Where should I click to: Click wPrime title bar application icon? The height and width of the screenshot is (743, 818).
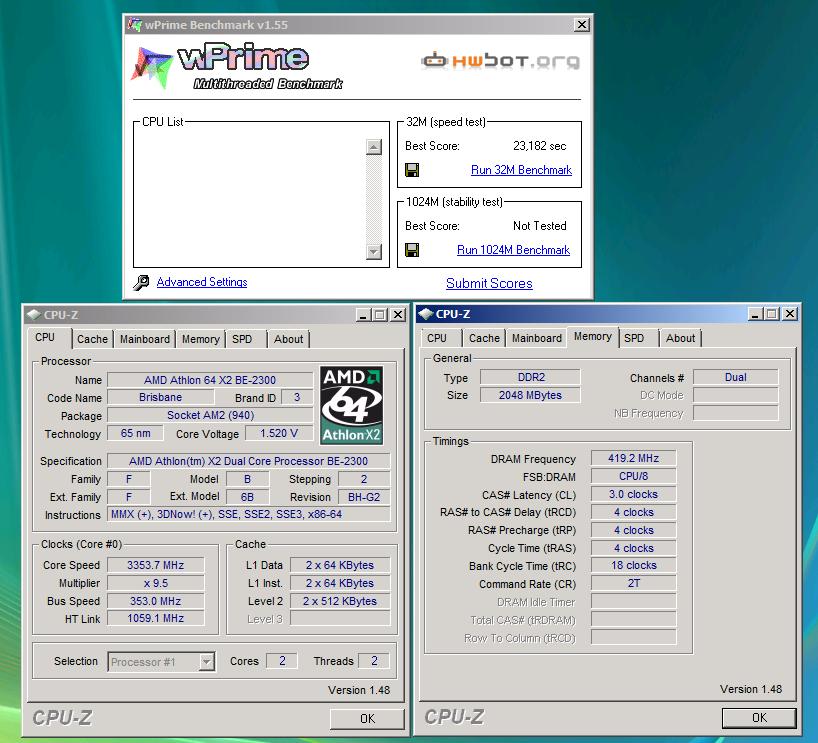[x=135, y=25]
